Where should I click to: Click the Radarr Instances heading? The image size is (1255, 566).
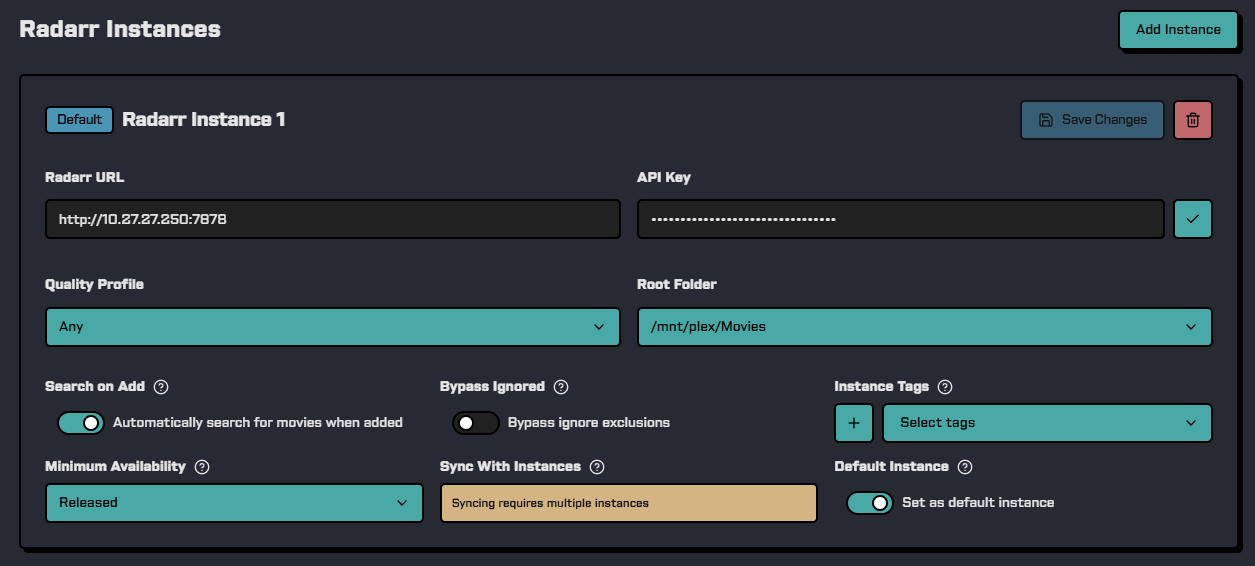pos(120,29)
